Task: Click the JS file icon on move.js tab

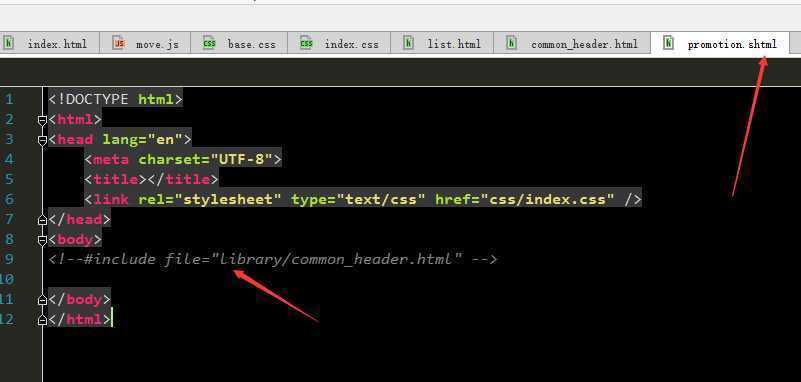Action: click(x=119, y=43)
